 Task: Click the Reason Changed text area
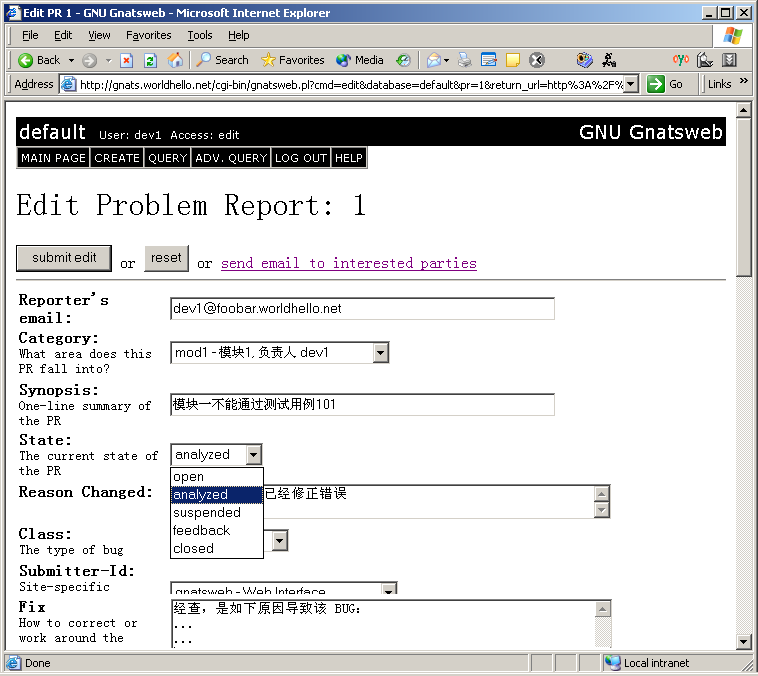tap(428, 501)
